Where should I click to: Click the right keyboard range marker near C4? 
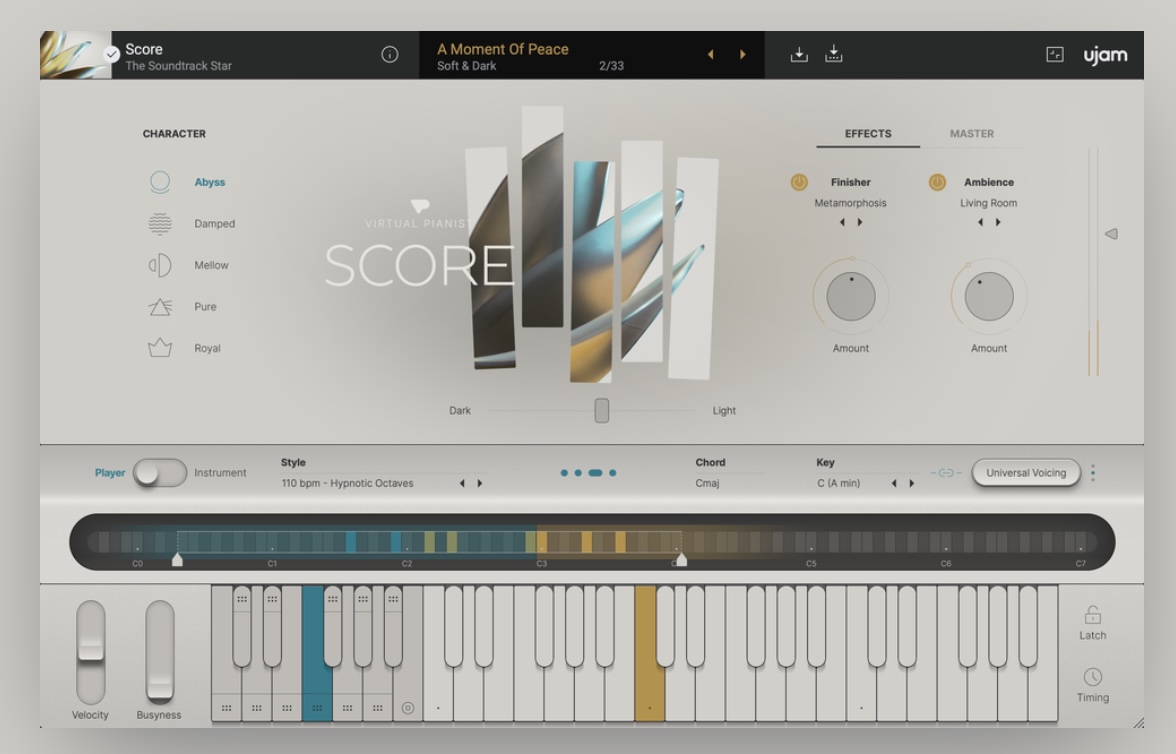click(681, 560)
